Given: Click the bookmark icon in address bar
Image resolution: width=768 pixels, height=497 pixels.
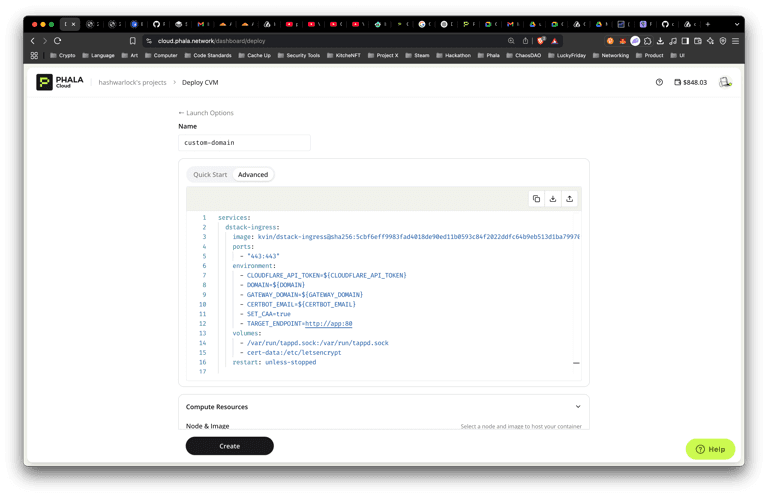Looking at the screenshot, I should pyautogui.click(x=133, y=40).
